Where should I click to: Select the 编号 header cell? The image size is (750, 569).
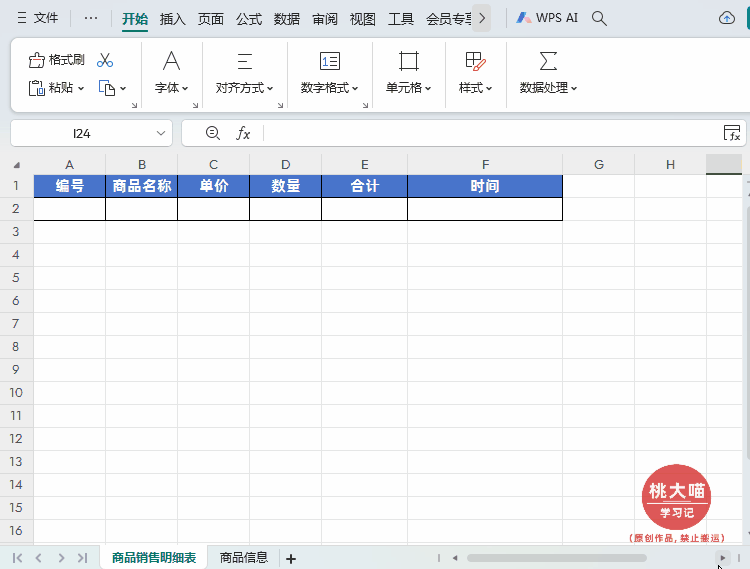[x=69, y=186]
